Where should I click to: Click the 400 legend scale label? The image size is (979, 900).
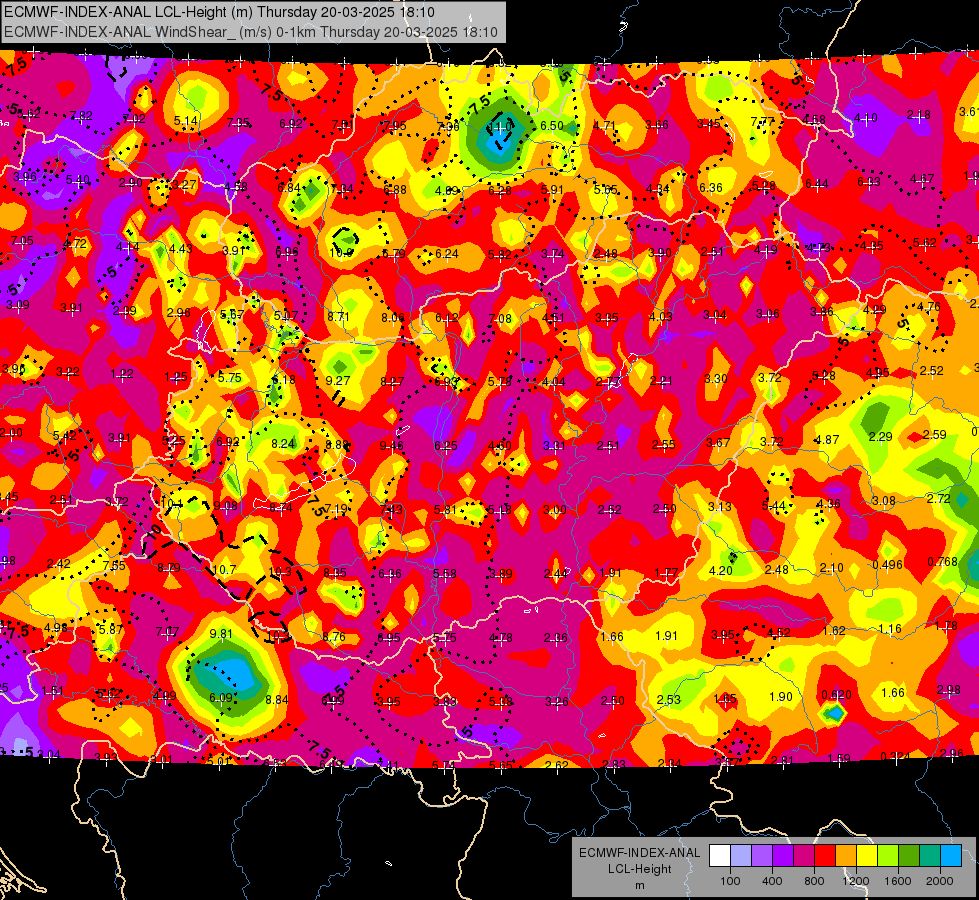click(x=772, y=881)
